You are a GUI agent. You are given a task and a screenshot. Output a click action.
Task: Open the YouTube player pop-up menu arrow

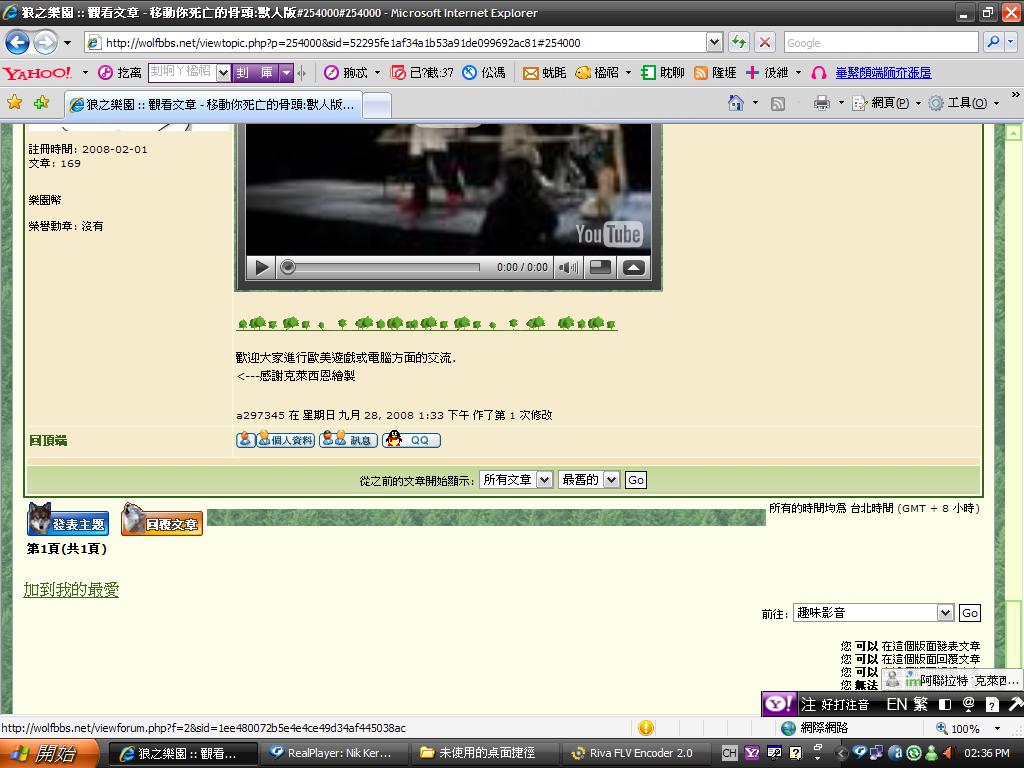pos(634,267)
